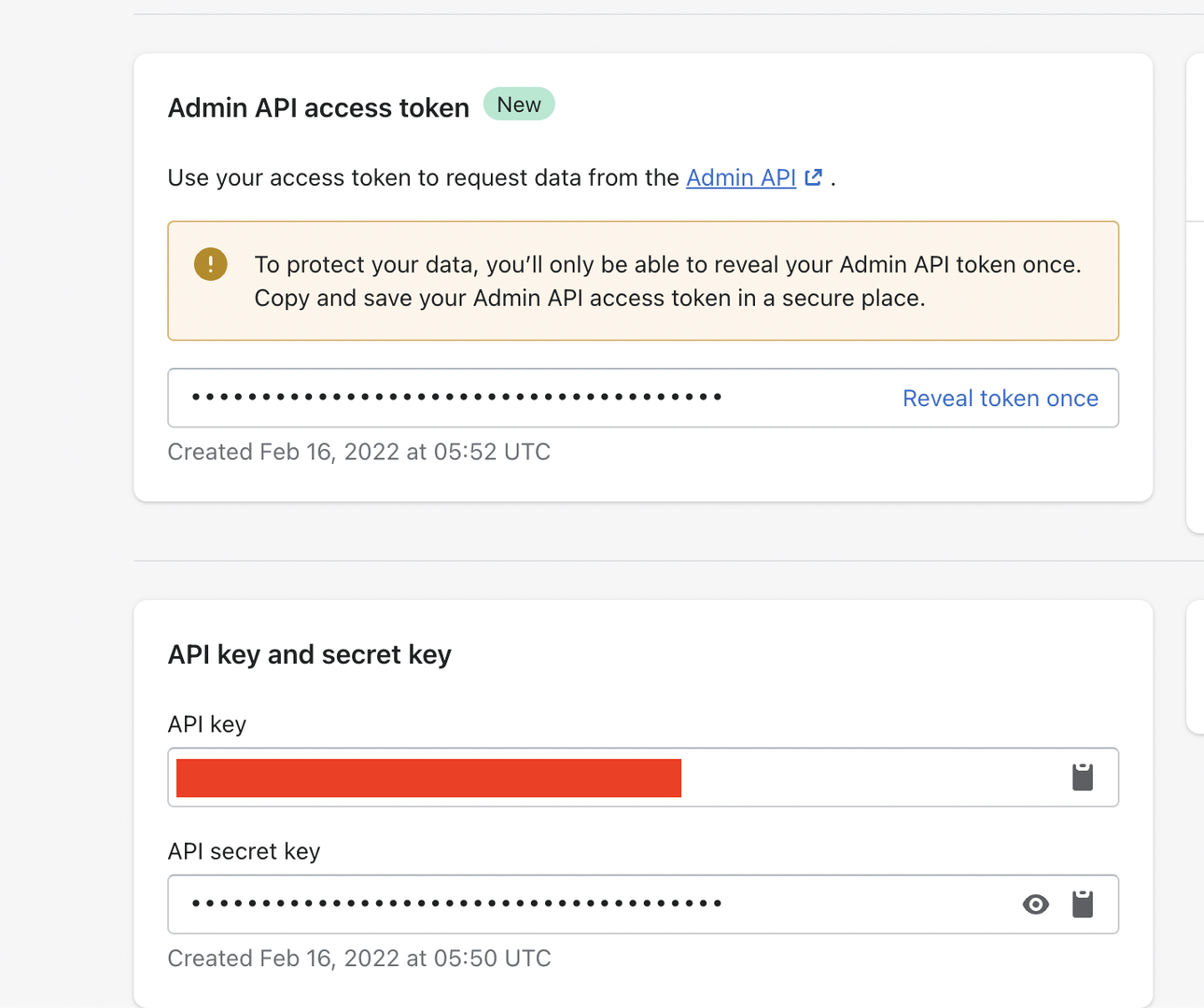1204x1008 pixels.
Task: Click the Use your access token description
Action: tap(423, 177)
